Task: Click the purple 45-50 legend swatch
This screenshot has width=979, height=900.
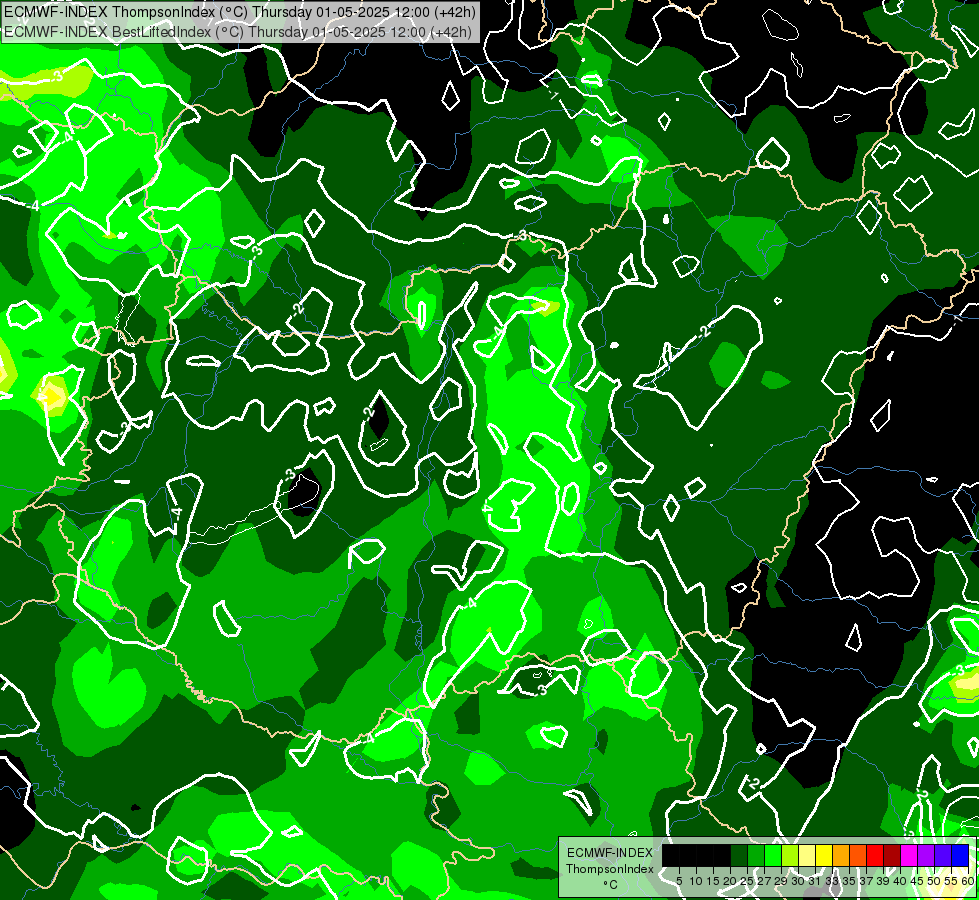Action: [926, 855]
